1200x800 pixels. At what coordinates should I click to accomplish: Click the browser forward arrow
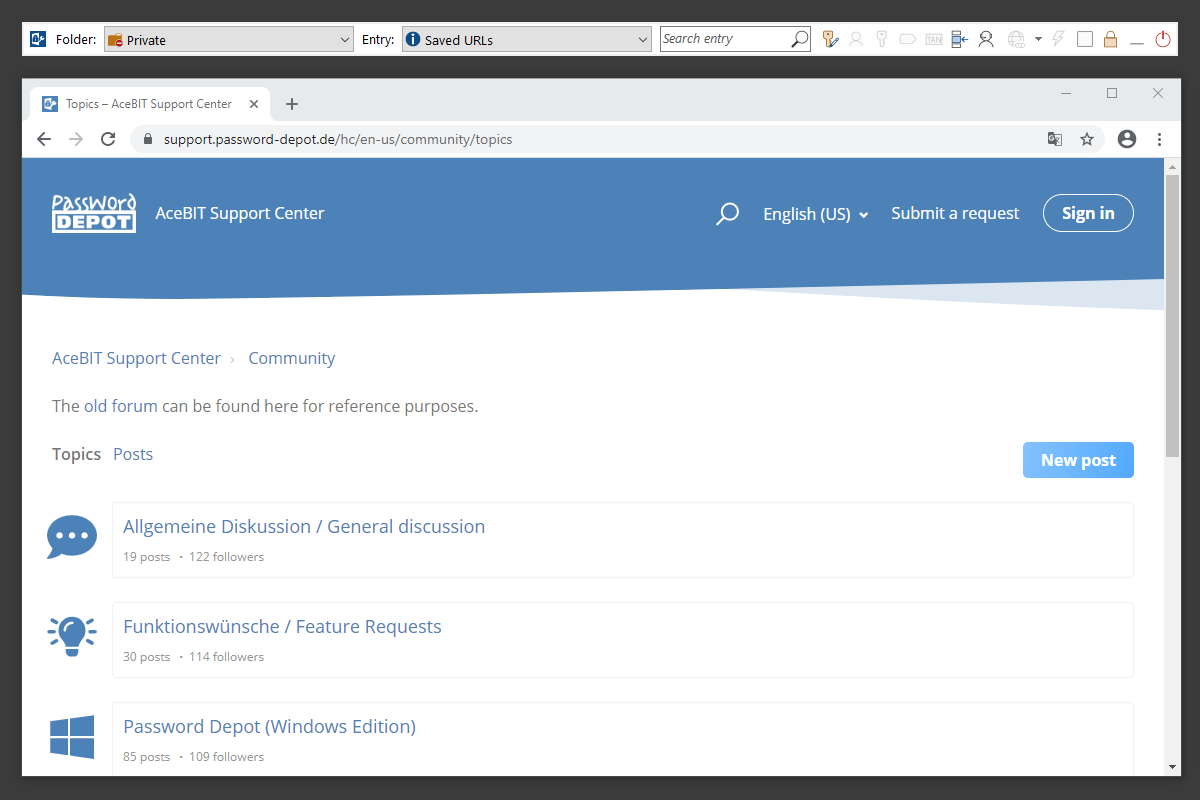click(x=76, y=139)
